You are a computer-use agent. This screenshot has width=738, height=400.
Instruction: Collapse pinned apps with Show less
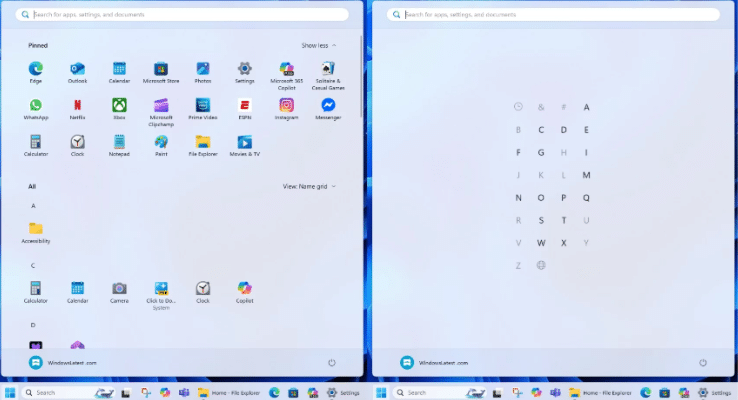pyautogui.click(x=319, y=46)
